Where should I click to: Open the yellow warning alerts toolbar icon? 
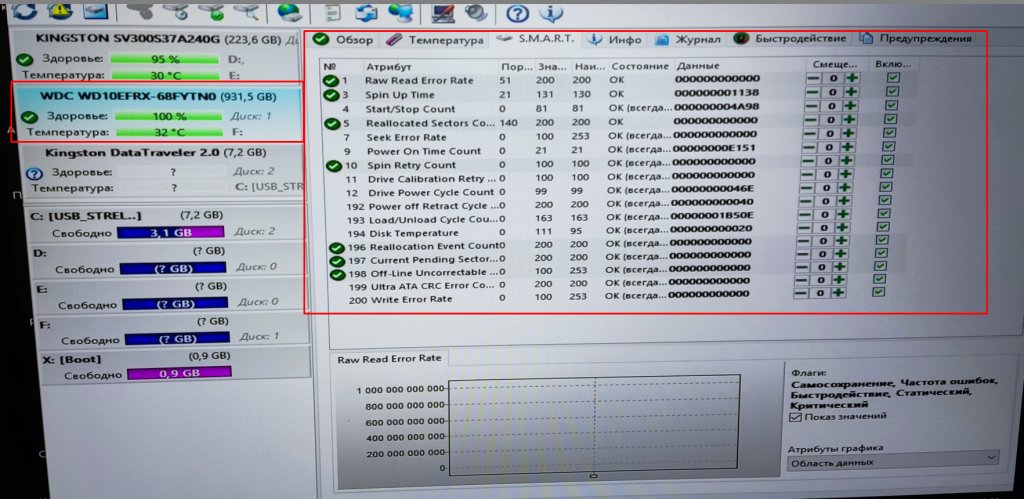[x=60, y=11]
